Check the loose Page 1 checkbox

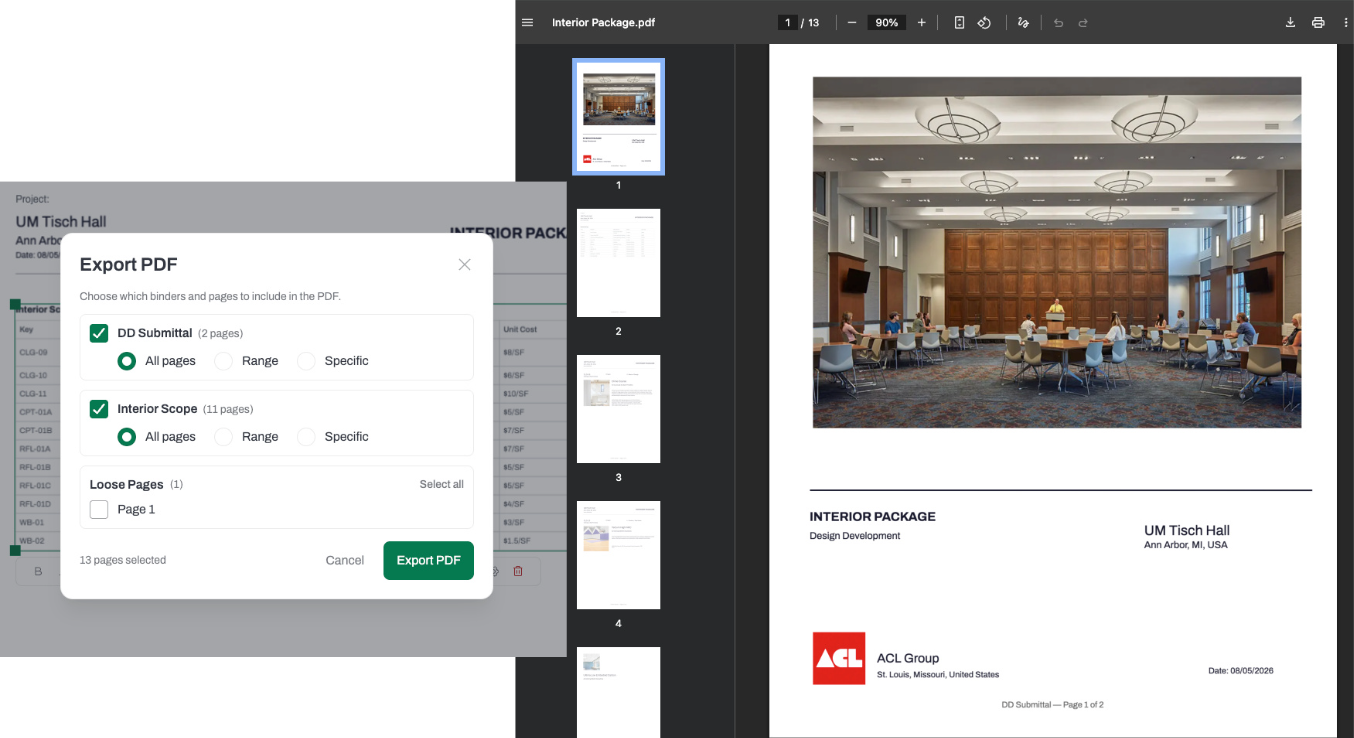click(x=99, y=509)
